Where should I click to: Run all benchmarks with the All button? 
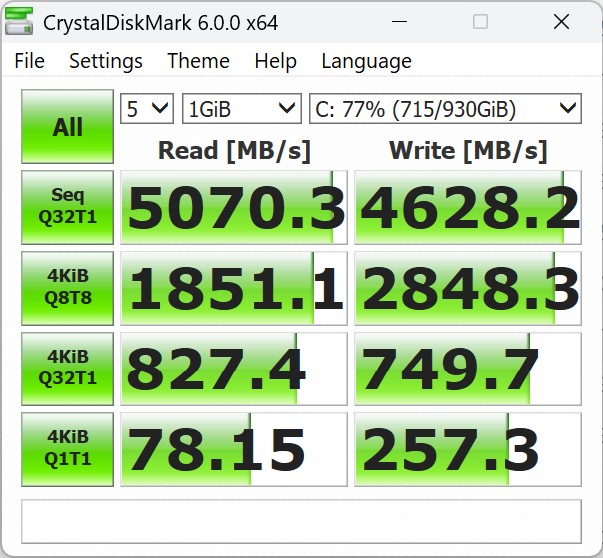tap(67, 127)
